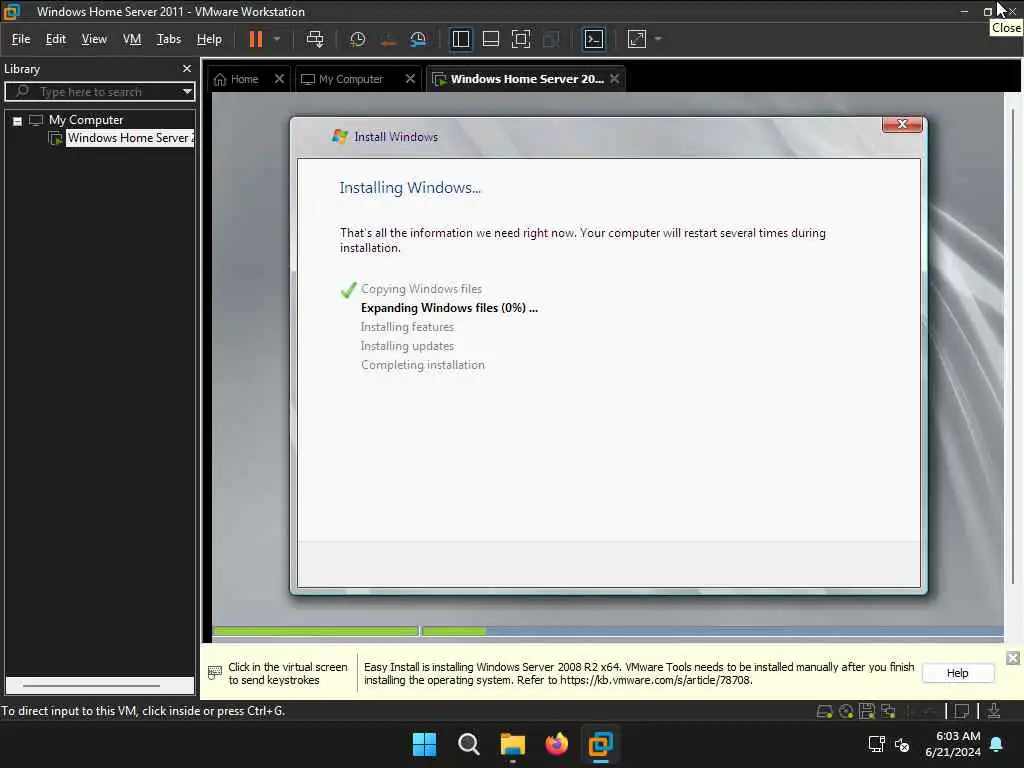Open the library search dropdown arrow
Image resolution: width=1024 pixels, height=768 pixels.
click(x=187, y=91)
